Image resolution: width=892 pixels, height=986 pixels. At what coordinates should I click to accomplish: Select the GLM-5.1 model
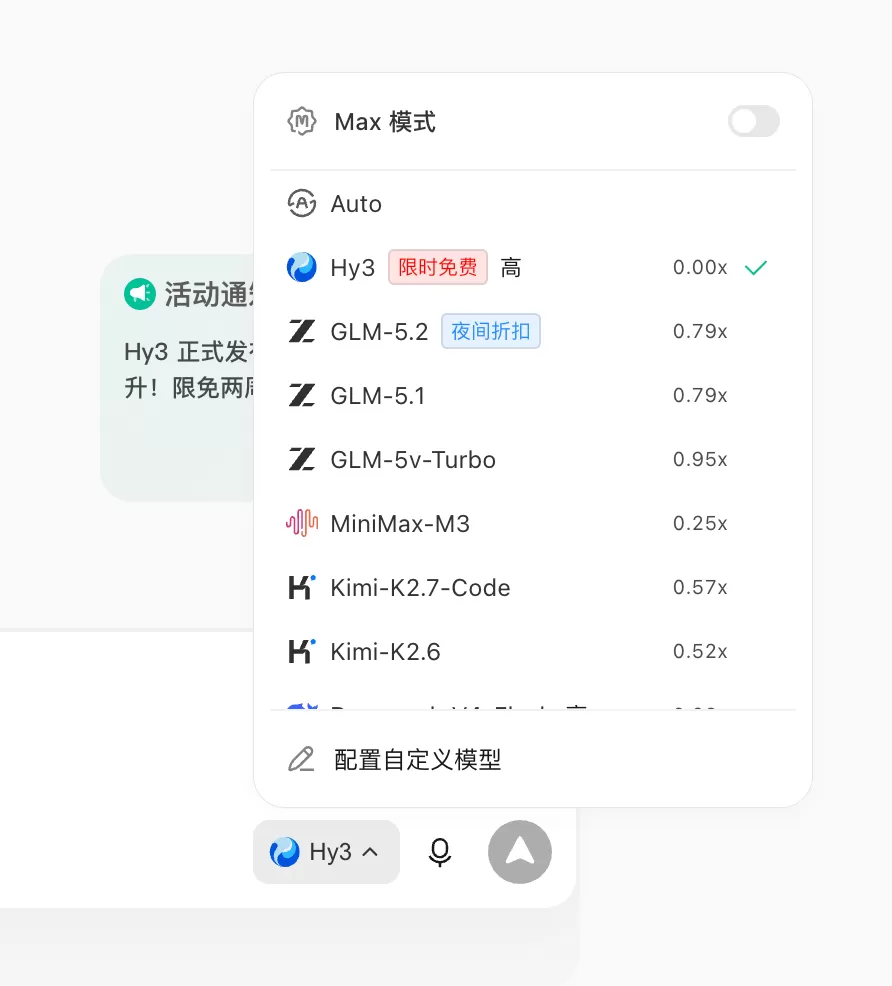532,396
